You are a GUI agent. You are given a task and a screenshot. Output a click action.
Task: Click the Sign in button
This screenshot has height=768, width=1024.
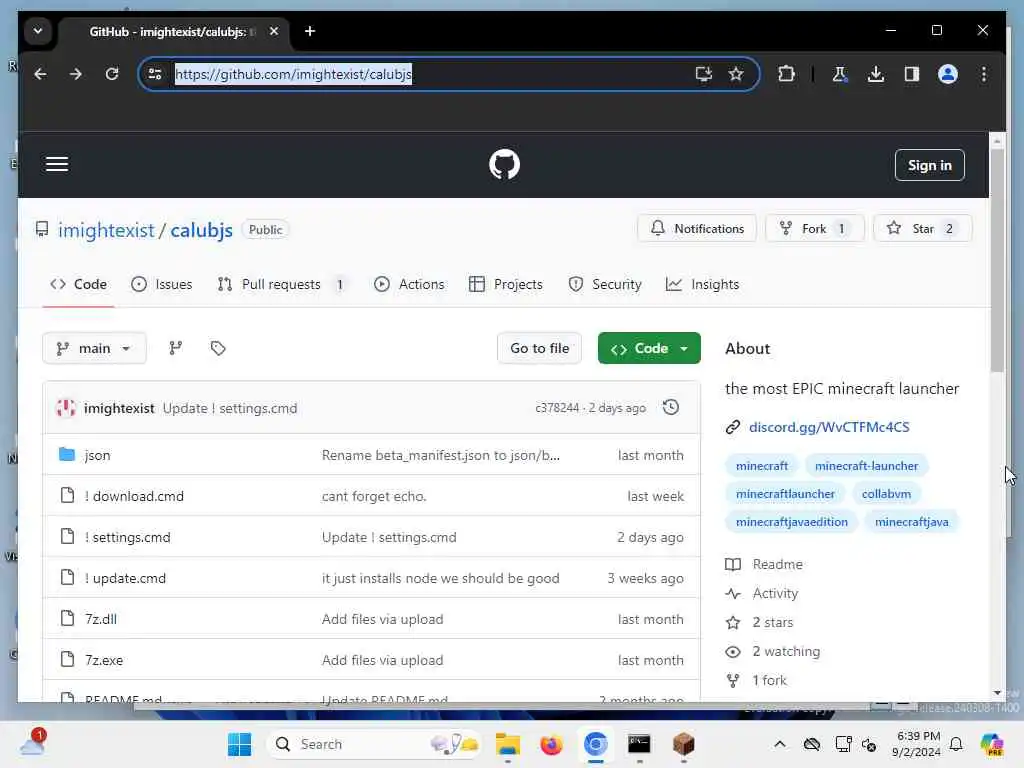tap(929, 165)
